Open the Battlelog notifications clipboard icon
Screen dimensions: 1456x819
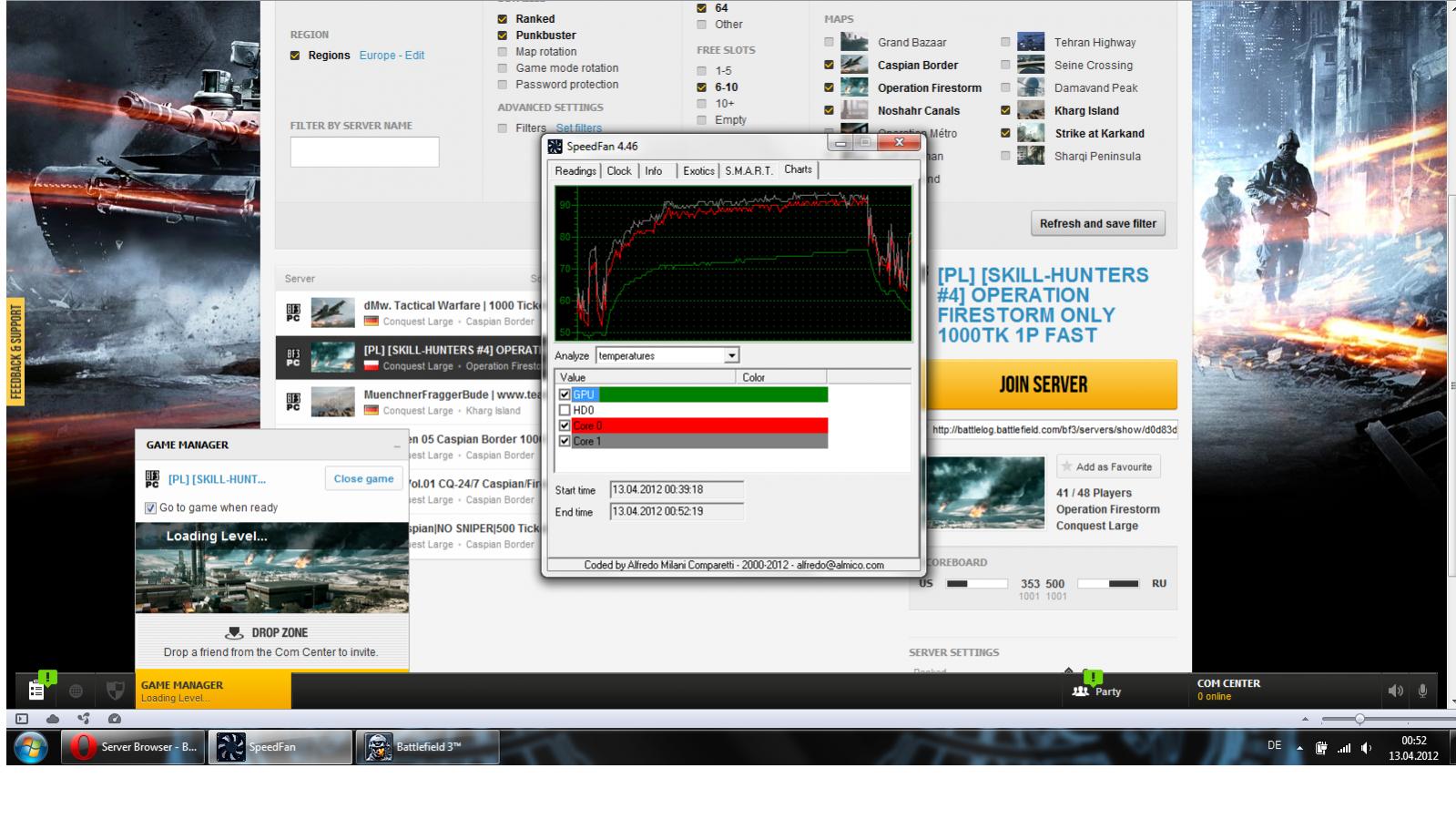36,691
